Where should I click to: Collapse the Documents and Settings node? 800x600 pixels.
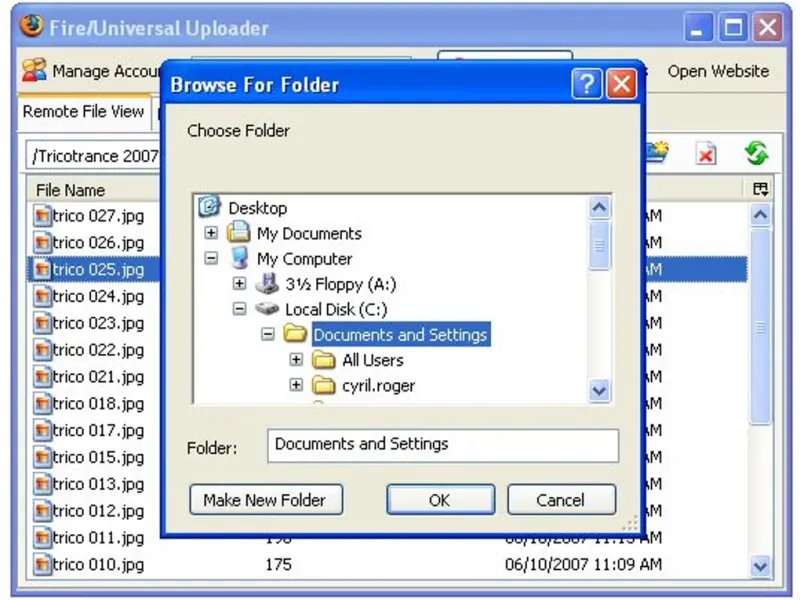tap(268, 334)
